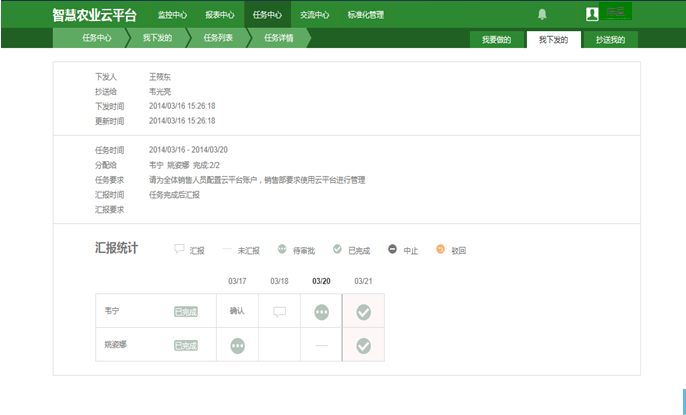
Task: Click 确认 in 韦宁's 03/17 cell
Action: [237, 311]
